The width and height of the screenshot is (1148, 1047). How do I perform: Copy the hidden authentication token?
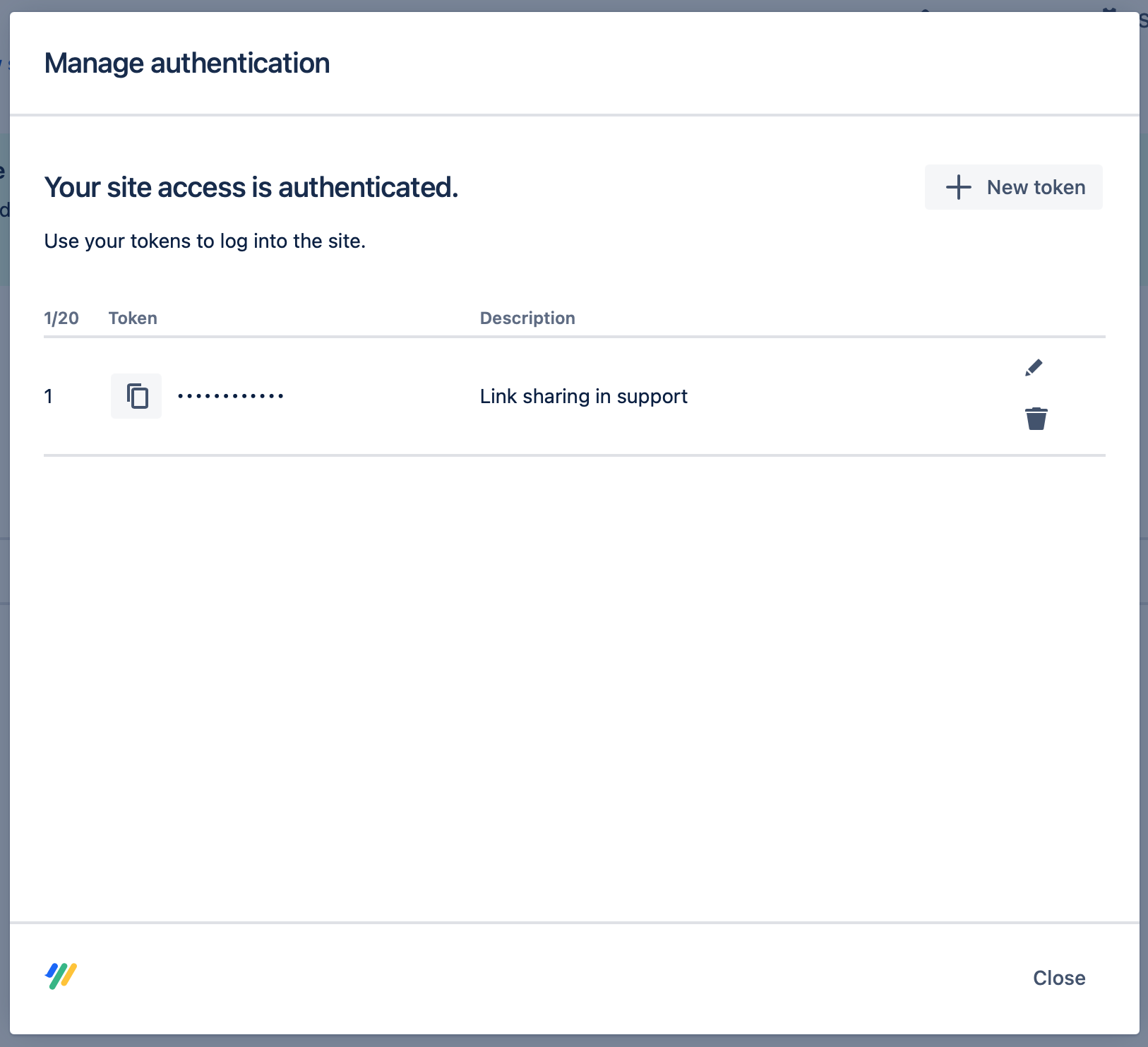(x=136, y=396)
